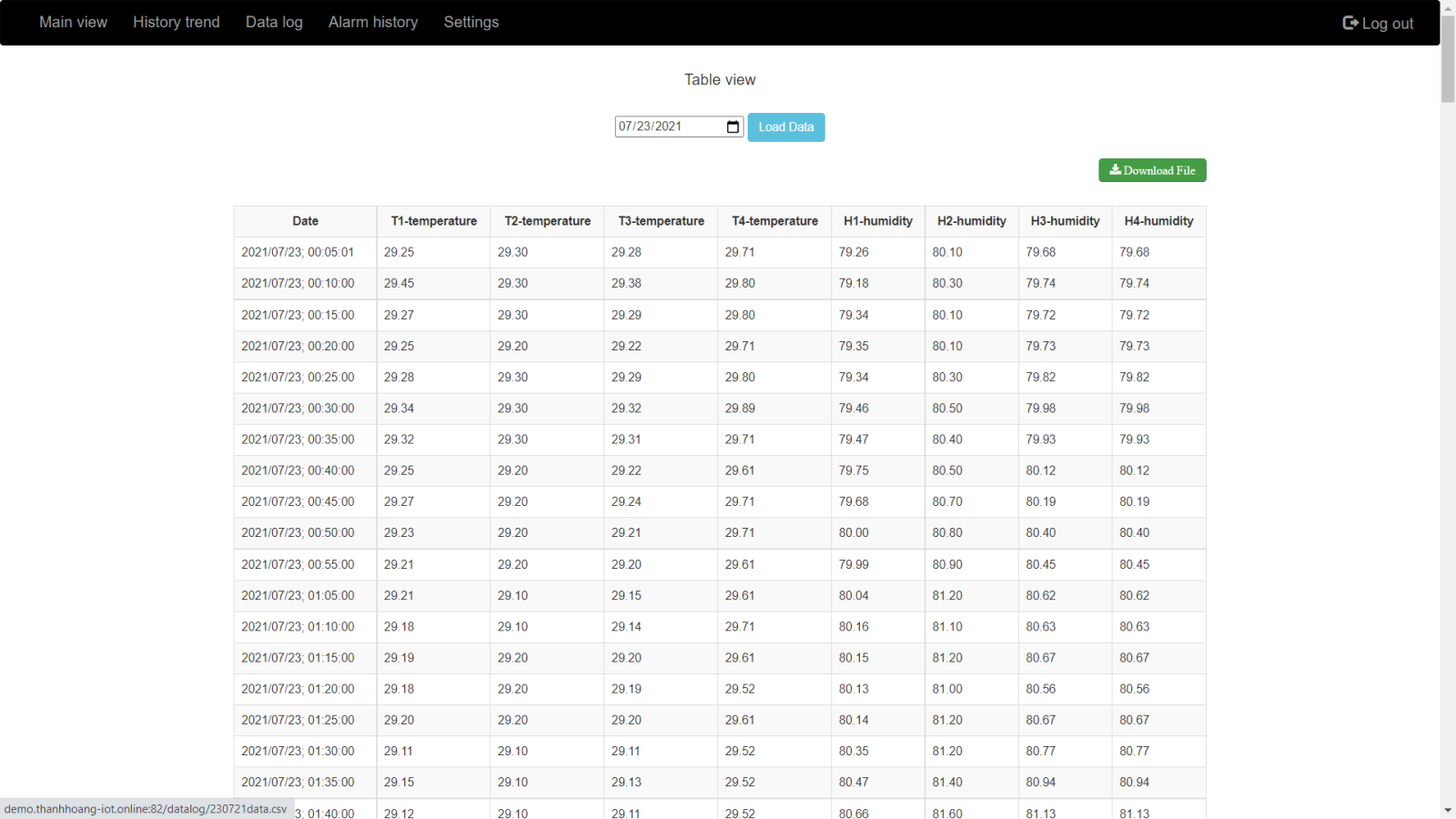Click the green Download File button
1456x819 pixels.
click(x=1152, y=170)
